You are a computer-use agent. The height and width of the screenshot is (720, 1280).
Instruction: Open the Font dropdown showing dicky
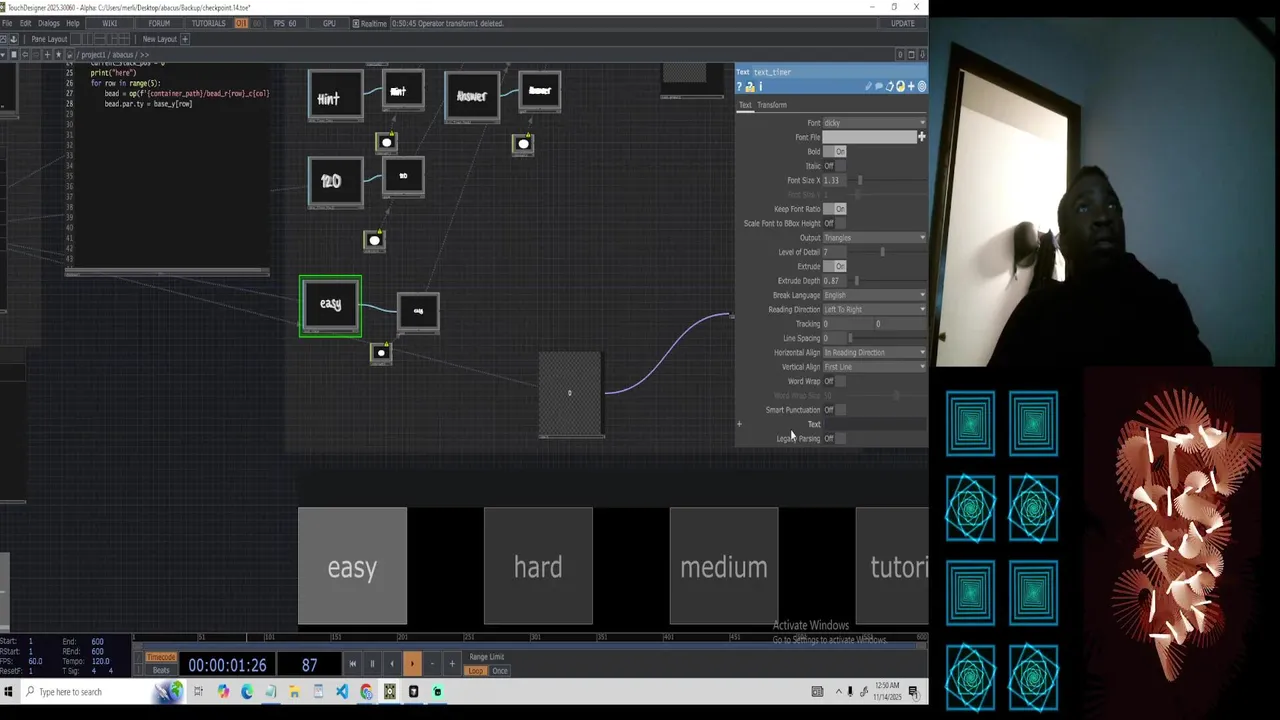tap(874, 123)
